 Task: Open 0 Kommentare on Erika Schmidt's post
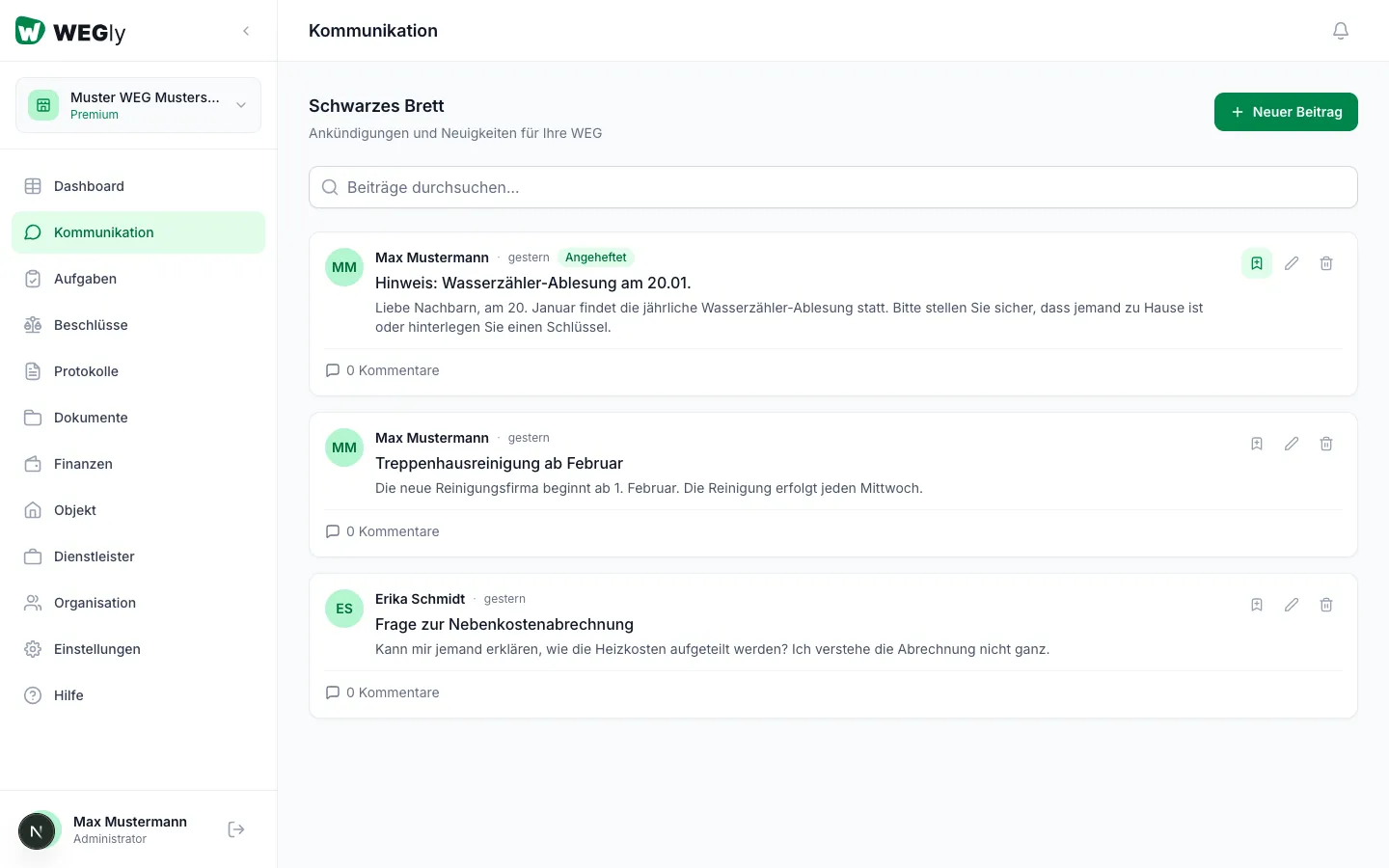(383, 692)
